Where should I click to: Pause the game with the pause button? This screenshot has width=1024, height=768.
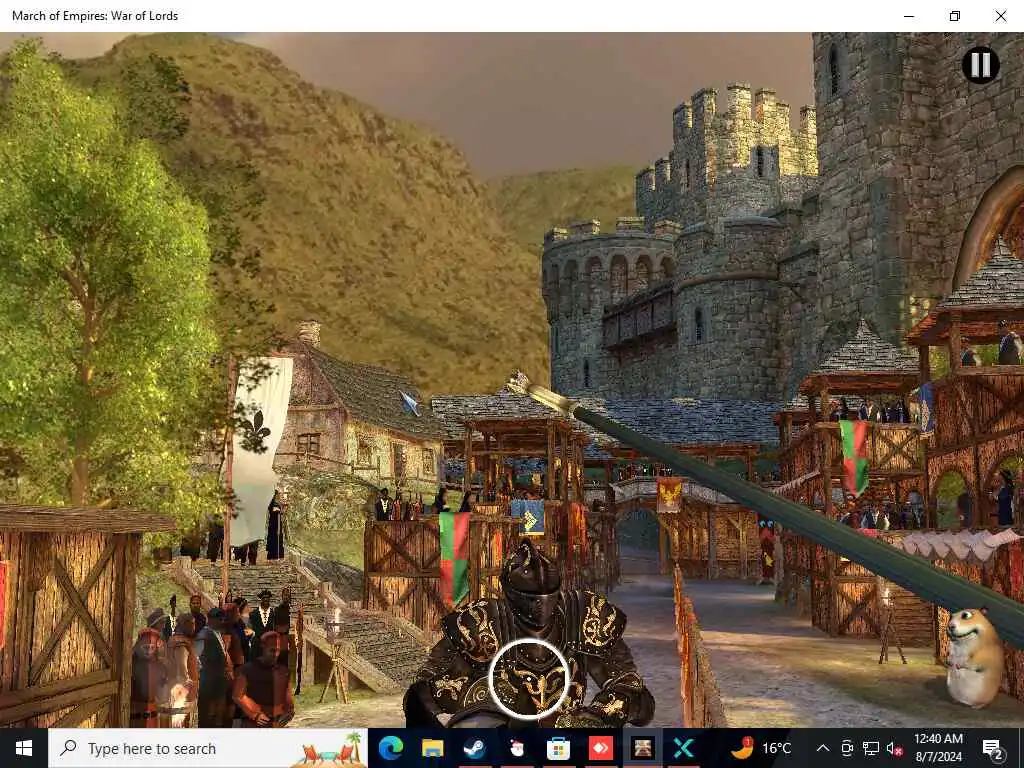980,65
